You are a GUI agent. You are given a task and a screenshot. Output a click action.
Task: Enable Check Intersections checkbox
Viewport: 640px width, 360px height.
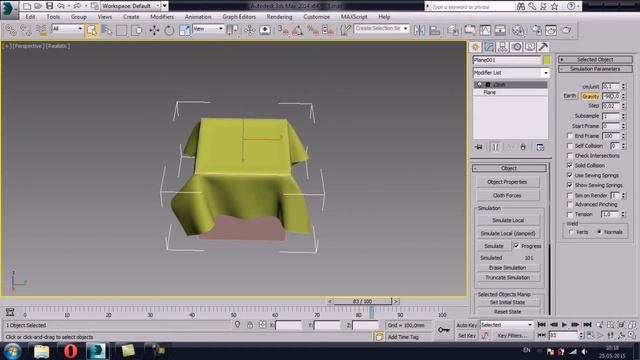click(570, 156)
